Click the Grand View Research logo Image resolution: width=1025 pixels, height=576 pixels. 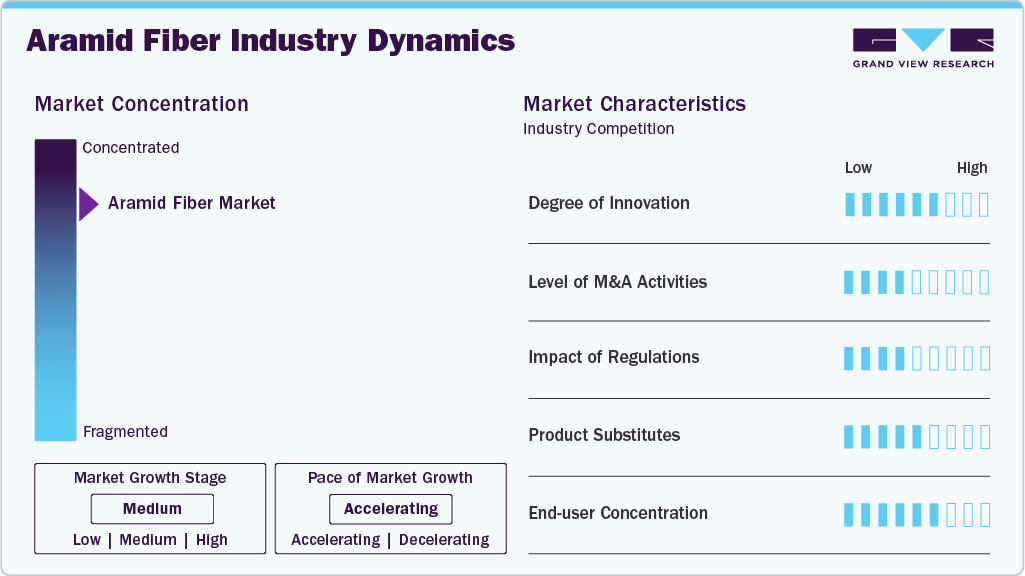click(923, 48)
